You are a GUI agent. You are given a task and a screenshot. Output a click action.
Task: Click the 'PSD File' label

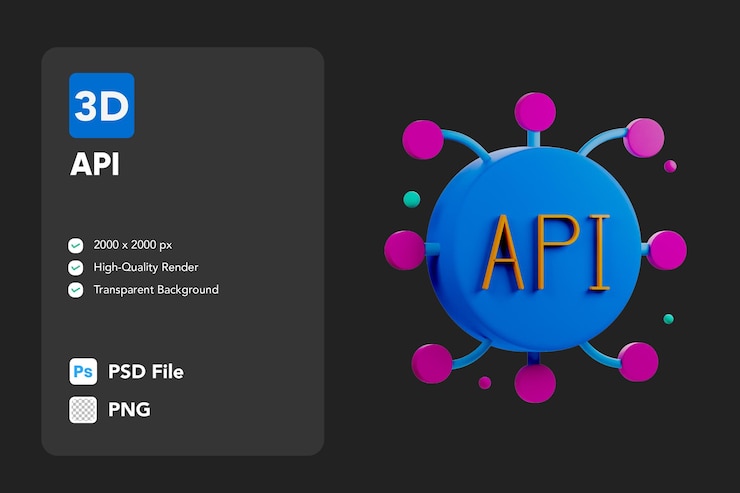pyautogui.click(x=146, y=372)
